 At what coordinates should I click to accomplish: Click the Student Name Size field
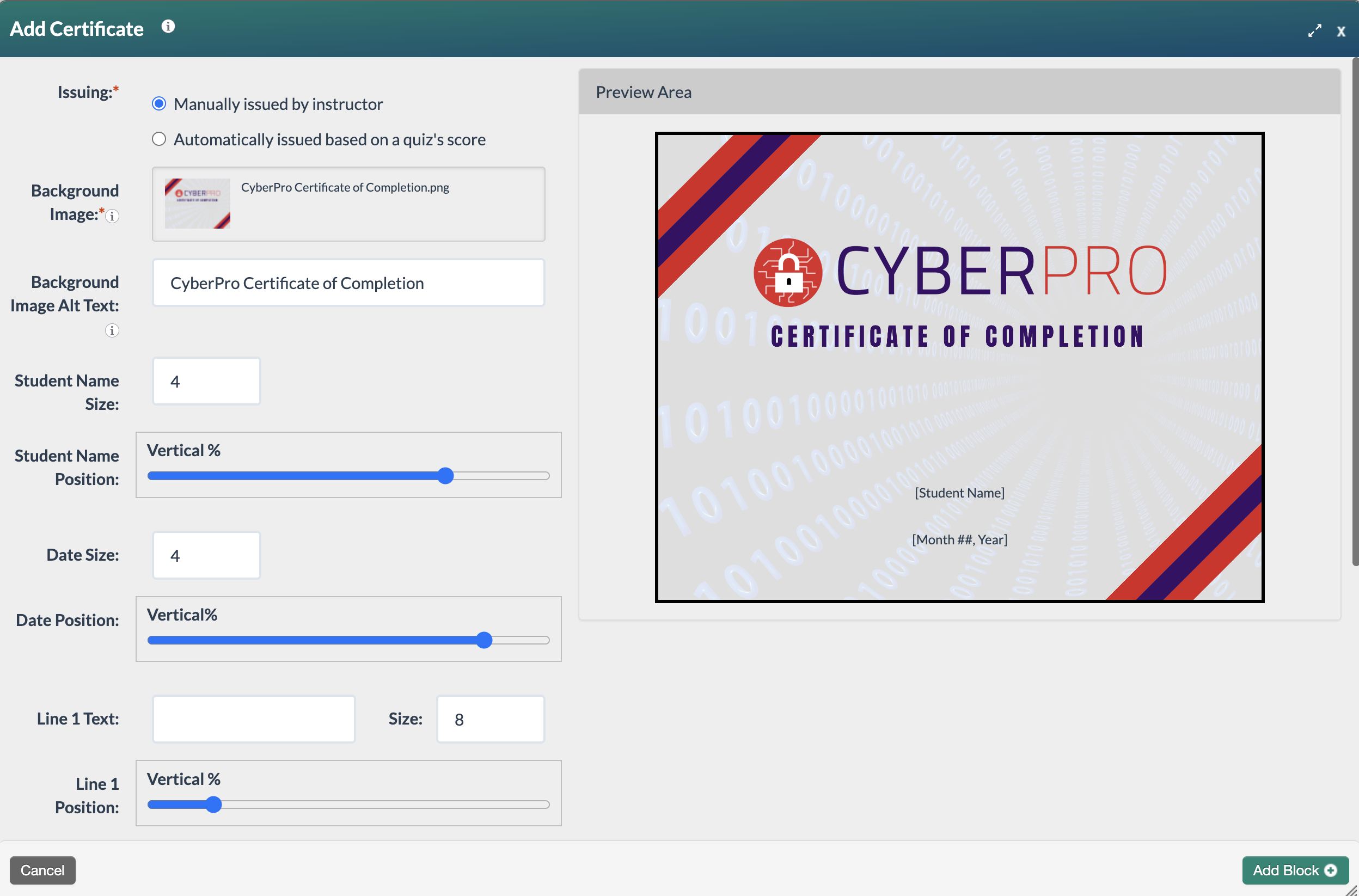(206, 381)
